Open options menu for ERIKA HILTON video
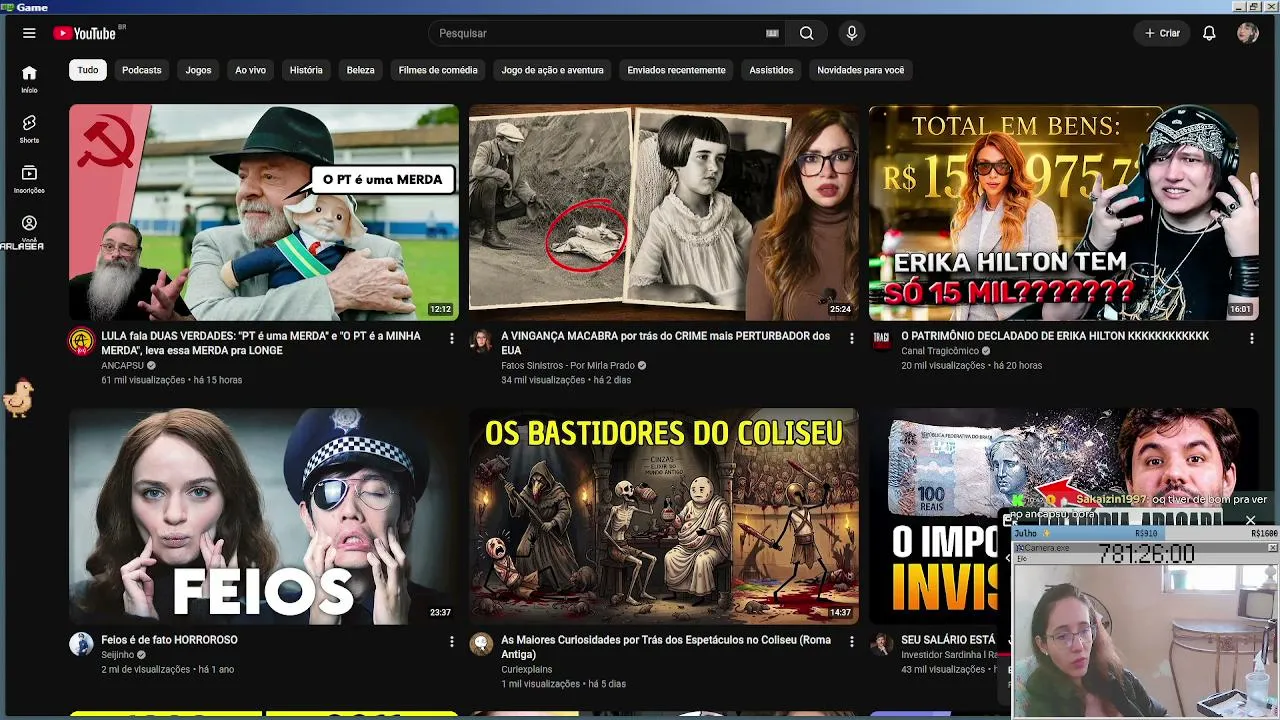Screen dimensions: 1280x720 pyautogui.click(x=1251, y=339)
